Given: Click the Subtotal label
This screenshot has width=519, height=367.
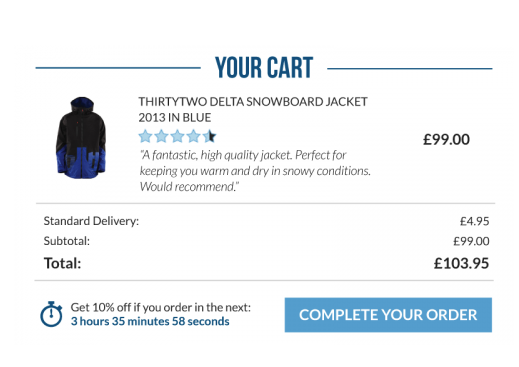Looking at the screenshot, I should 67,241.
